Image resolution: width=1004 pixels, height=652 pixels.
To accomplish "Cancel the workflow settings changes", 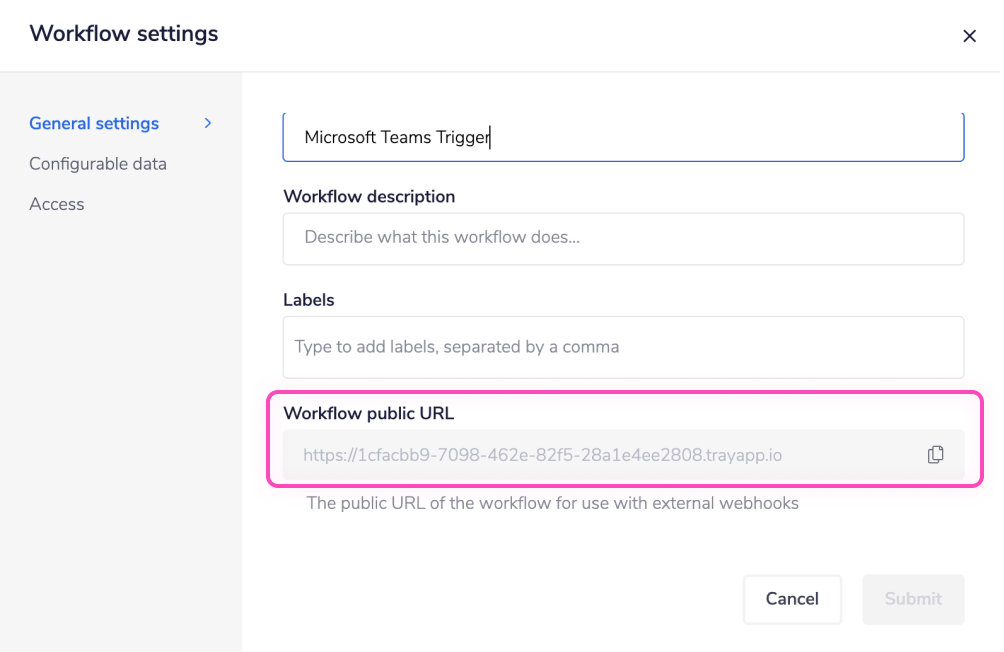I will click(792, 599).
